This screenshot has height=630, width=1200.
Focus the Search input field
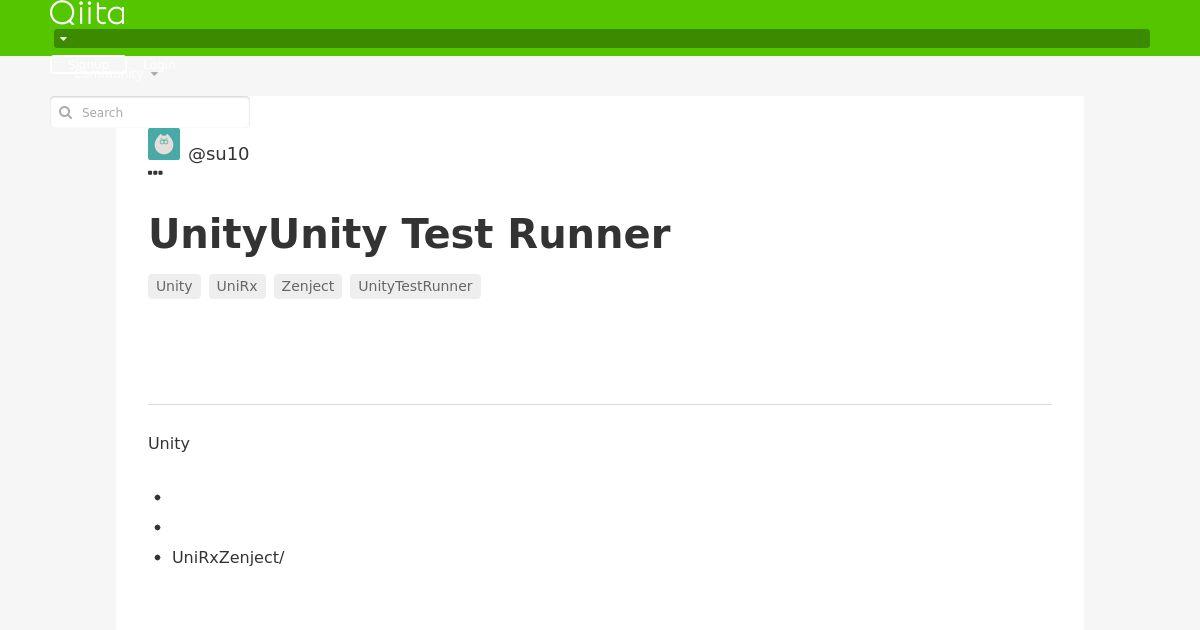(x=150, y=112)
